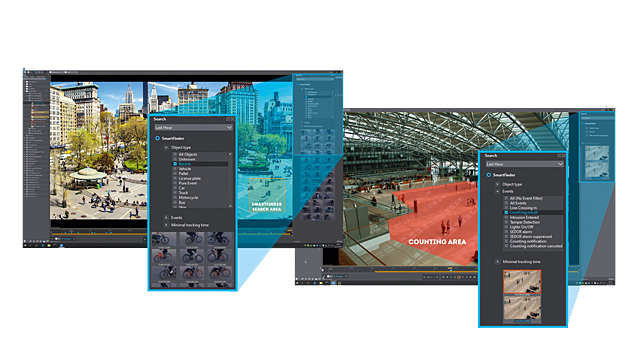Open Last Hour dropdown in bicycle Search panel
Viewport: 640px width, 360px height.
pos(193,128)
